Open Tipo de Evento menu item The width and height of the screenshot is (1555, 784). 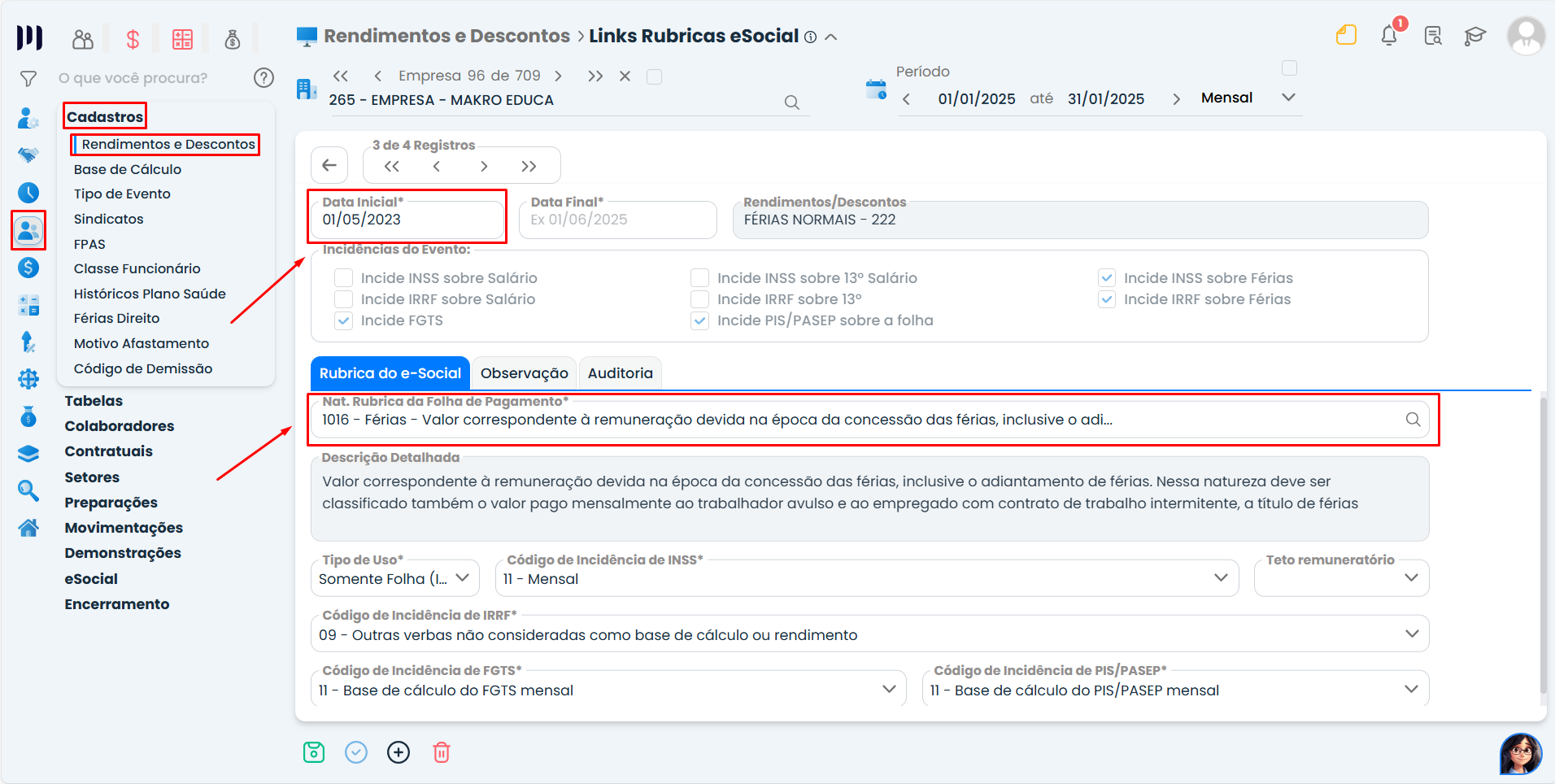point(122,194)
